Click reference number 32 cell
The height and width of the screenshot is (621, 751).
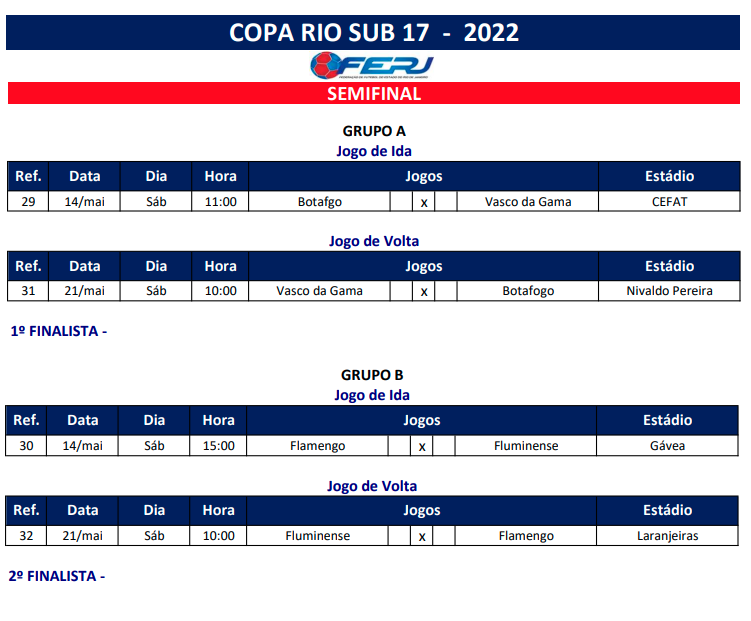[26, 536]
